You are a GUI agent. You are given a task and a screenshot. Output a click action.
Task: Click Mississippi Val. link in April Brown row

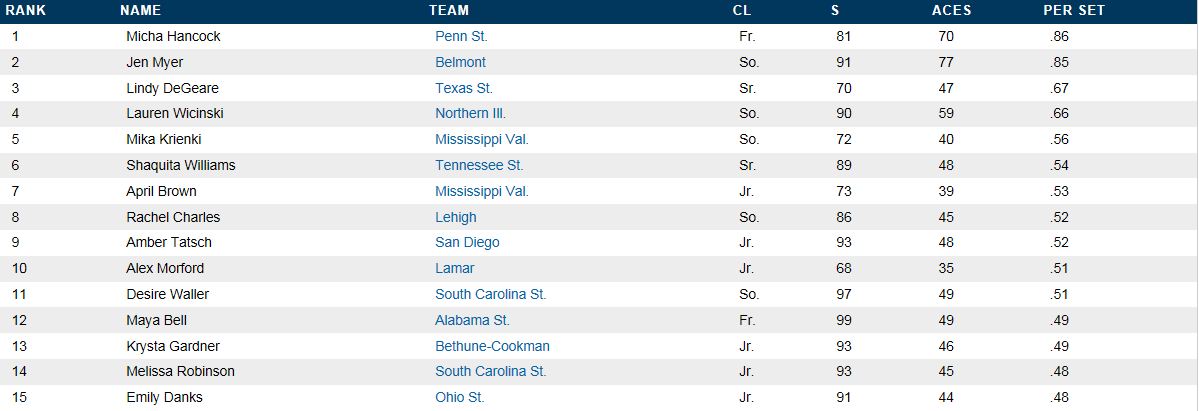pos(482,191)
